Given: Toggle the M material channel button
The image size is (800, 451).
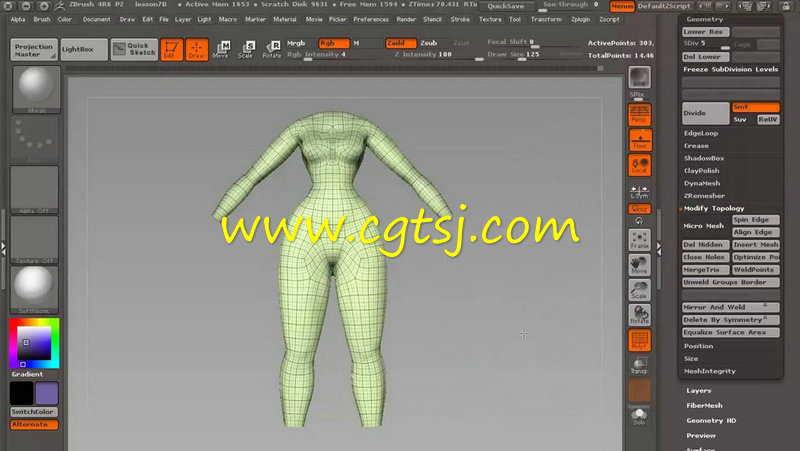Looking at the screenshot, I should pos(357,43).
